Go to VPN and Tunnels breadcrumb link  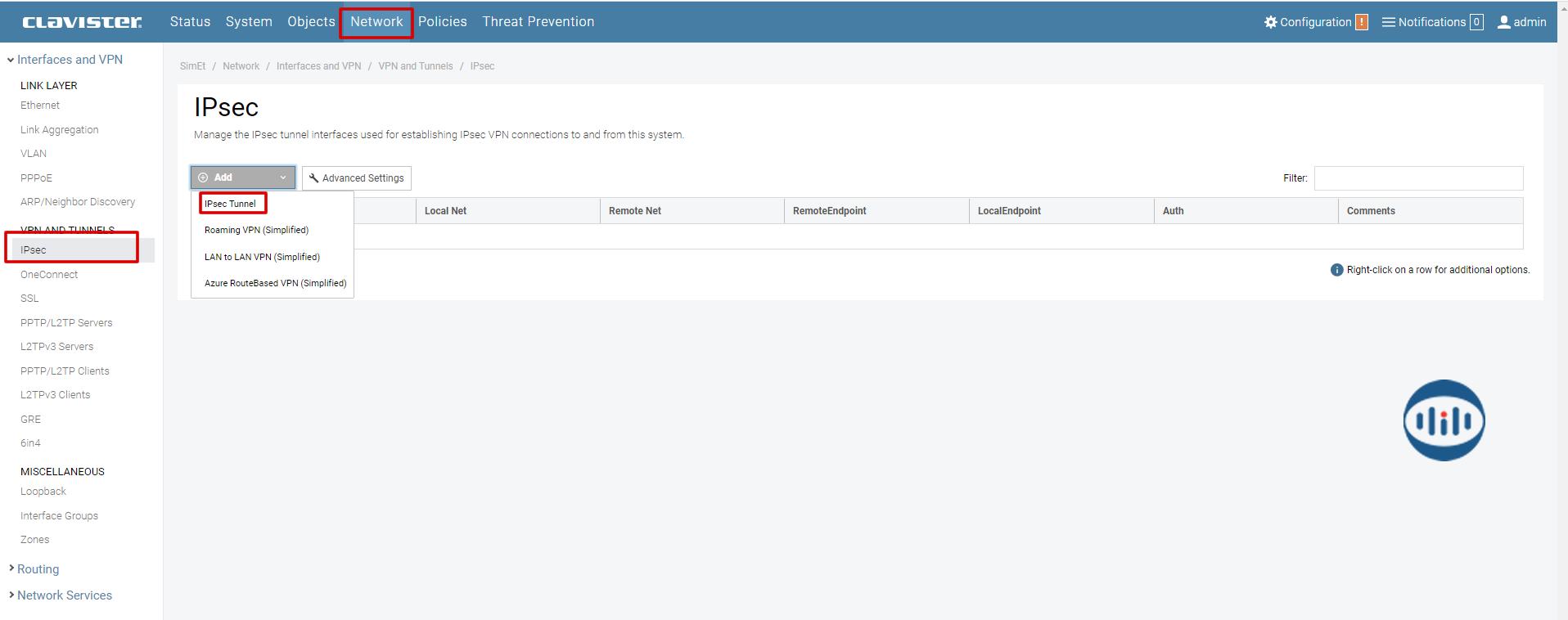point(415,66)
